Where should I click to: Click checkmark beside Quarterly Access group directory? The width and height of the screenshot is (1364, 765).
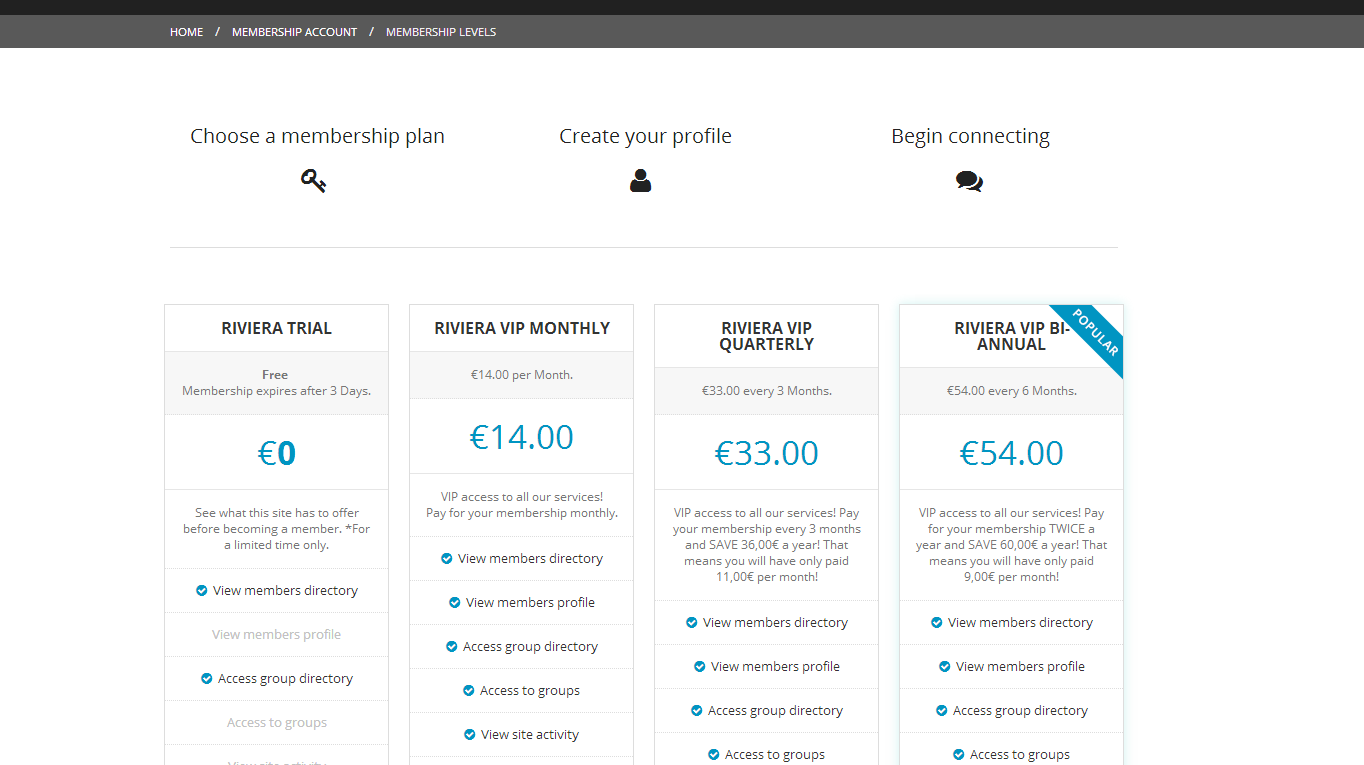click(x=697, y=711)
